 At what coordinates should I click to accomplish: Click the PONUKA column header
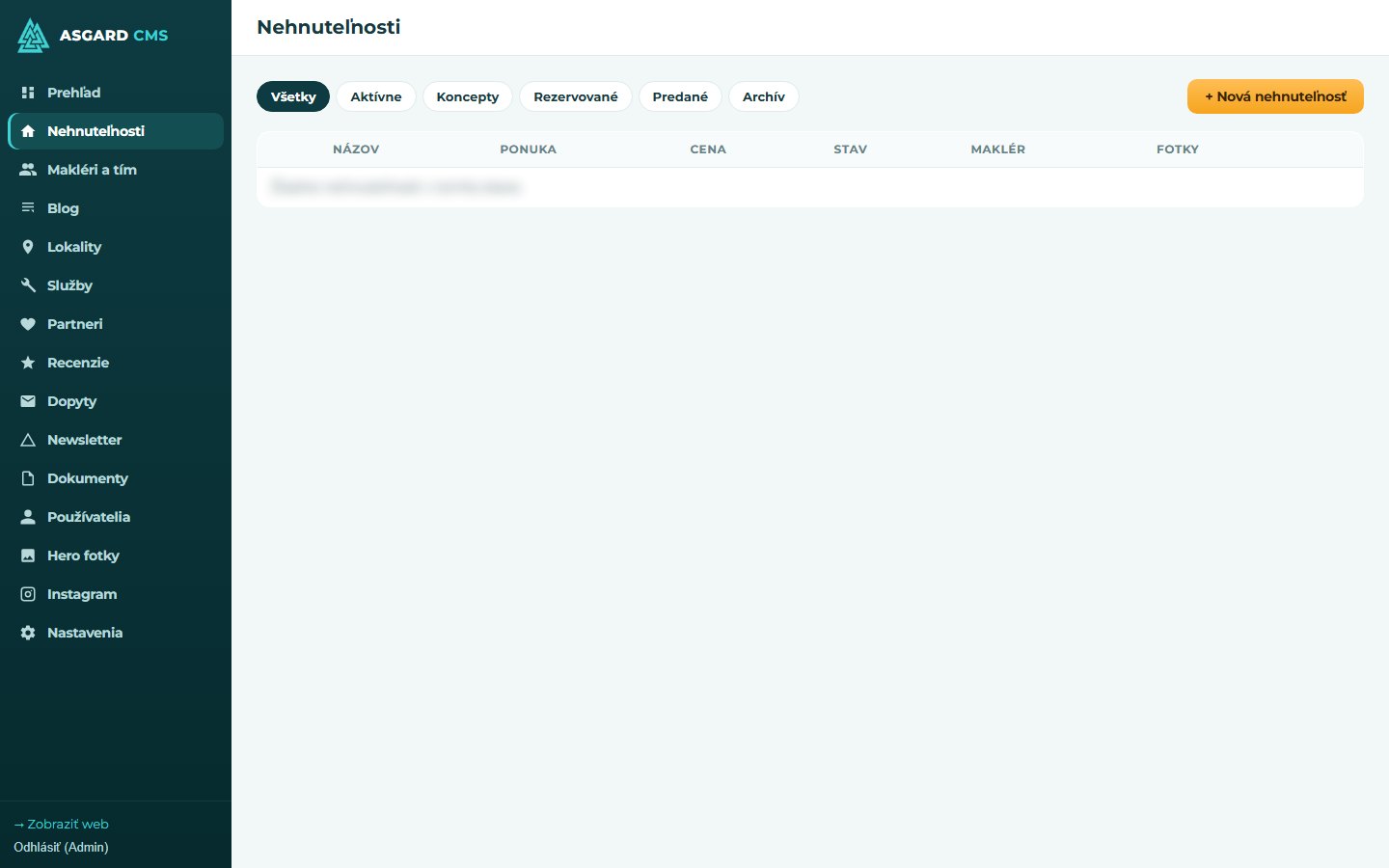pyautogui.click(x=528, y=149)
